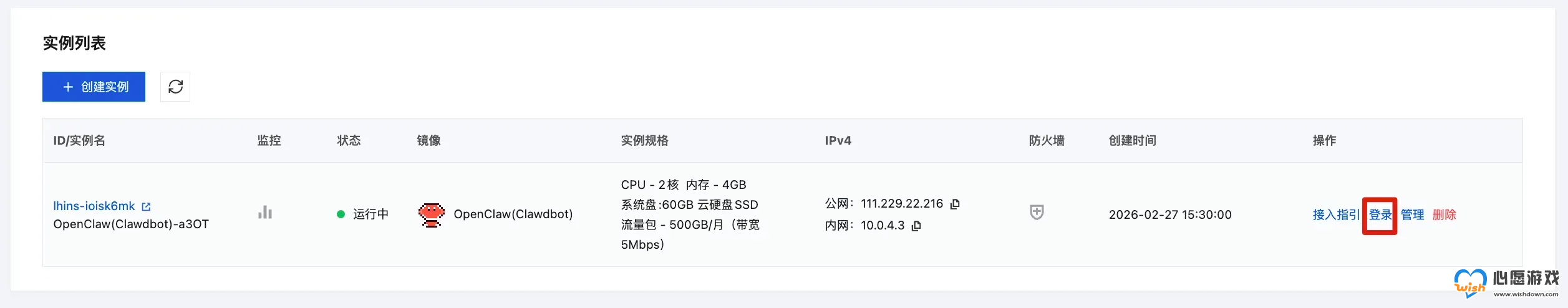Click the red 删除 link
The width and height of the screenshot is (1568, 308).
tap(1444, 214)
